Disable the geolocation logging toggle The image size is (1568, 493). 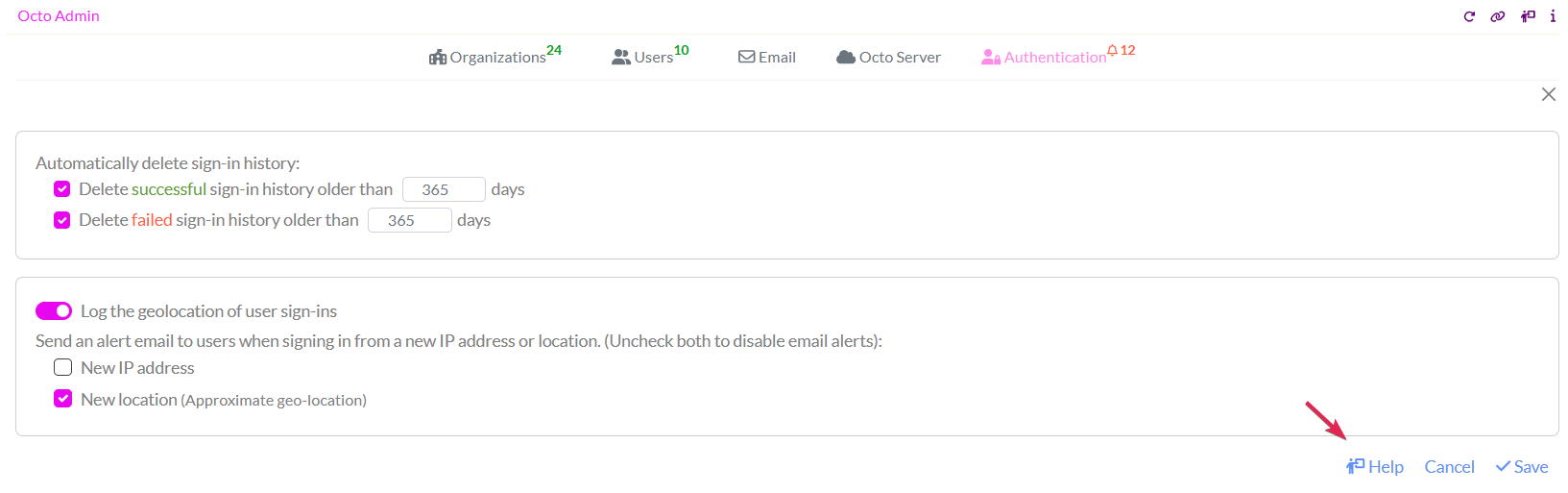pos(54,311)
